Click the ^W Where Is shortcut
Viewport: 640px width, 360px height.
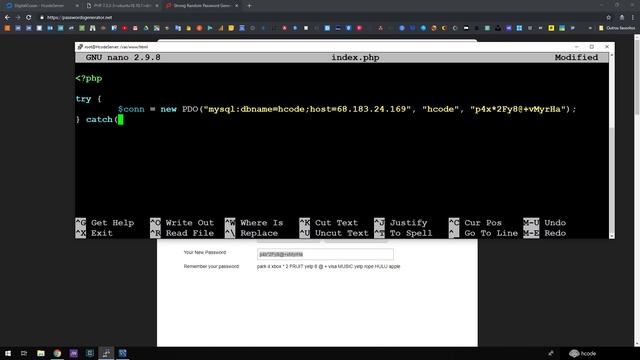(254, 223)
